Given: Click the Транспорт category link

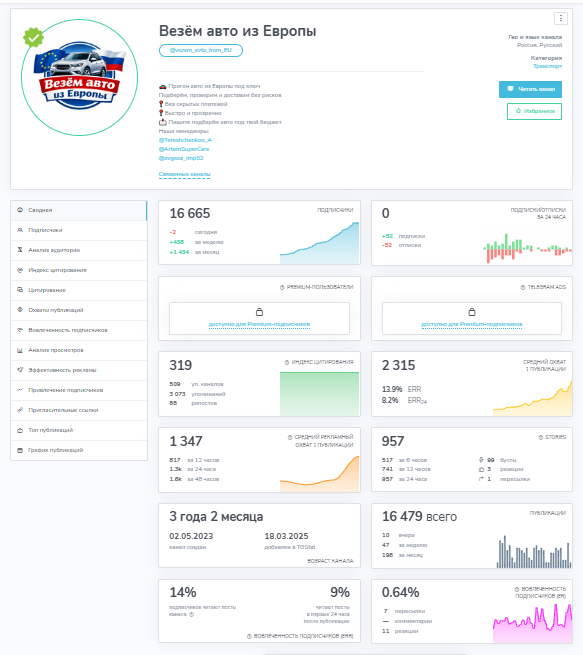Looking at the screenshot, I should pyautogui.click(x=548, y=66).
